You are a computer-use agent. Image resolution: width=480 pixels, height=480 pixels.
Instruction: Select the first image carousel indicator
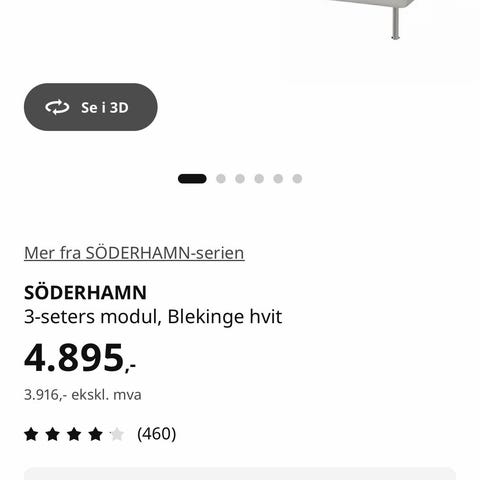tap(192, 179)
